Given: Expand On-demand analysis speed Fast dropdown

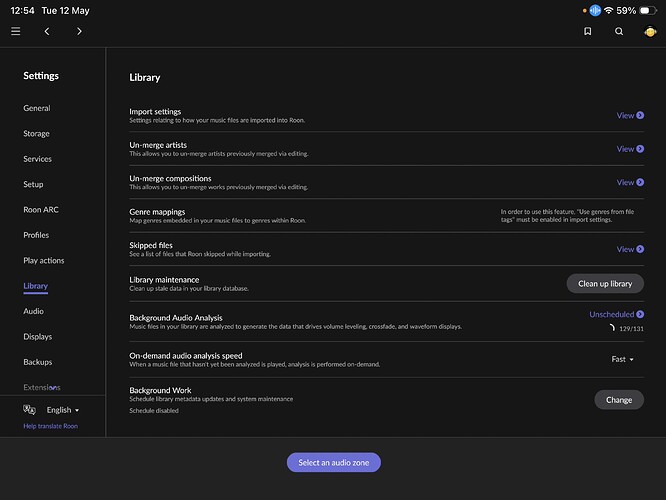Looking at the screenshot, I should click(622, 359).
